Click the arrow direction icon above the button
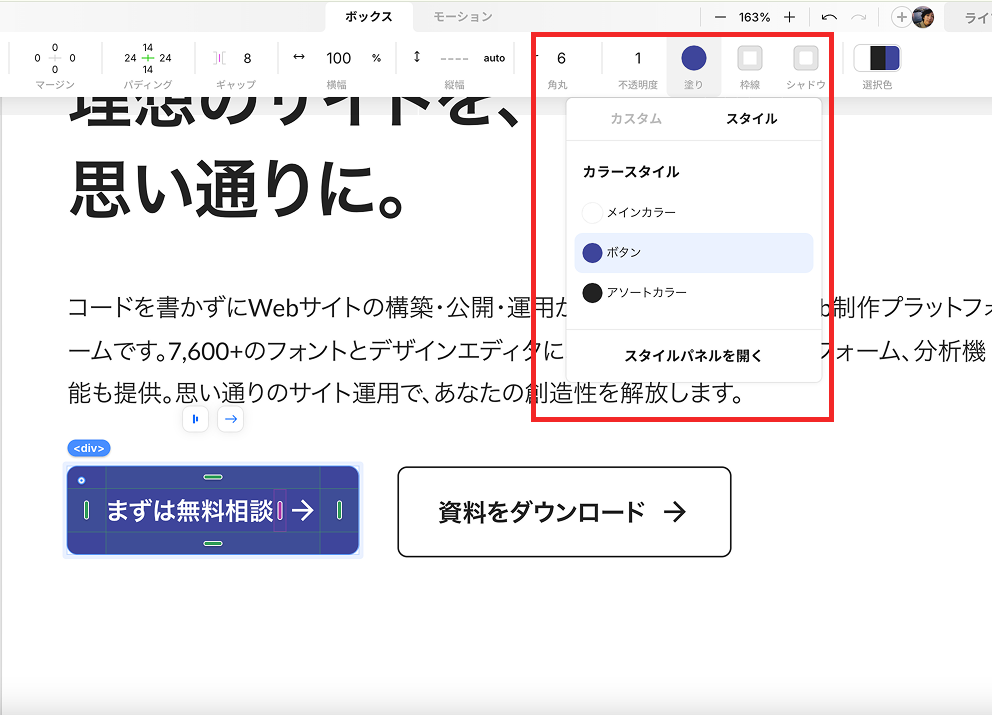This screenshot has height=715, width=992. tap(230, 419)
